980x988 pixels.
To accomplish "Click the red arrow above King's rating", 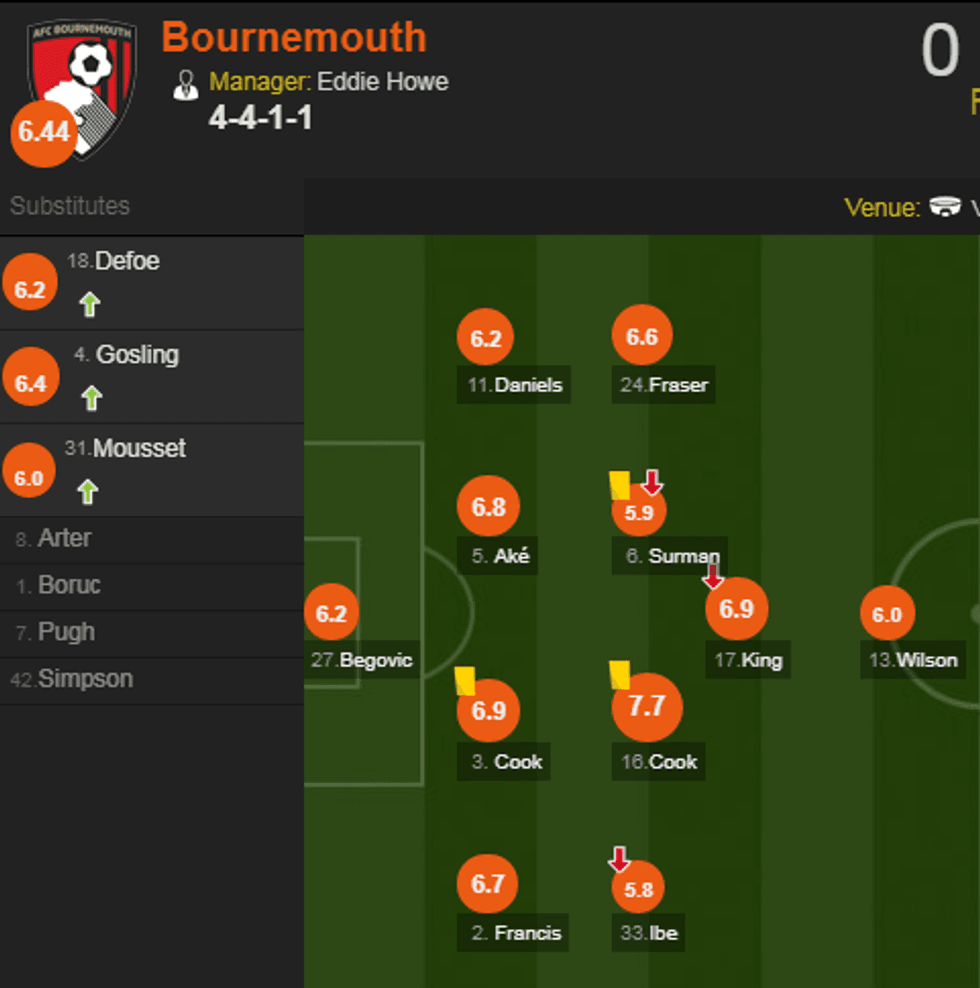I will tap(713, 576).
